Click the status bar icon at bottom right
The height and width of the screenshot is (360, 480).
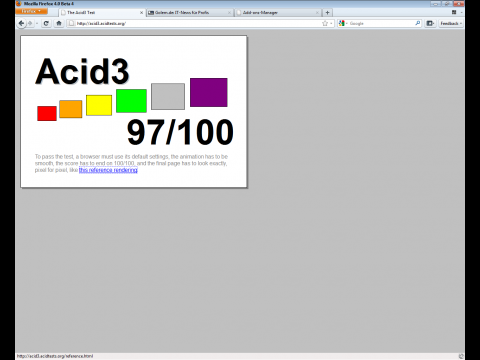[x=461, y=356]
